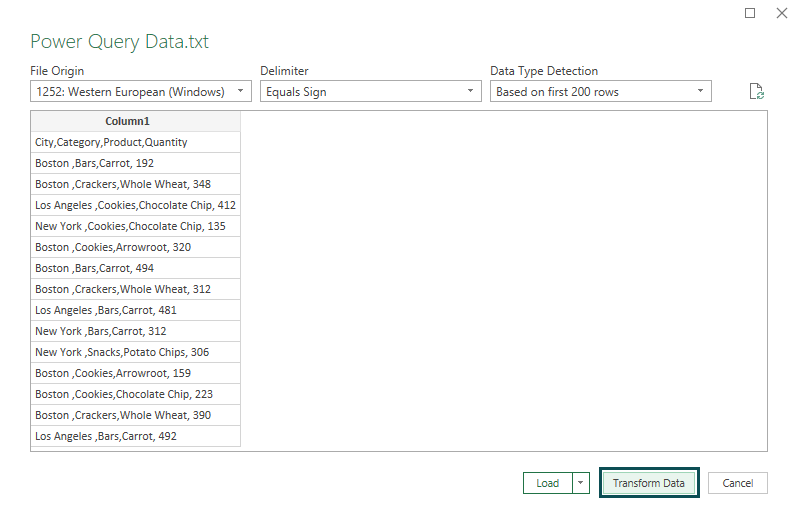Click the 'File Origin' label

[57, 71]
